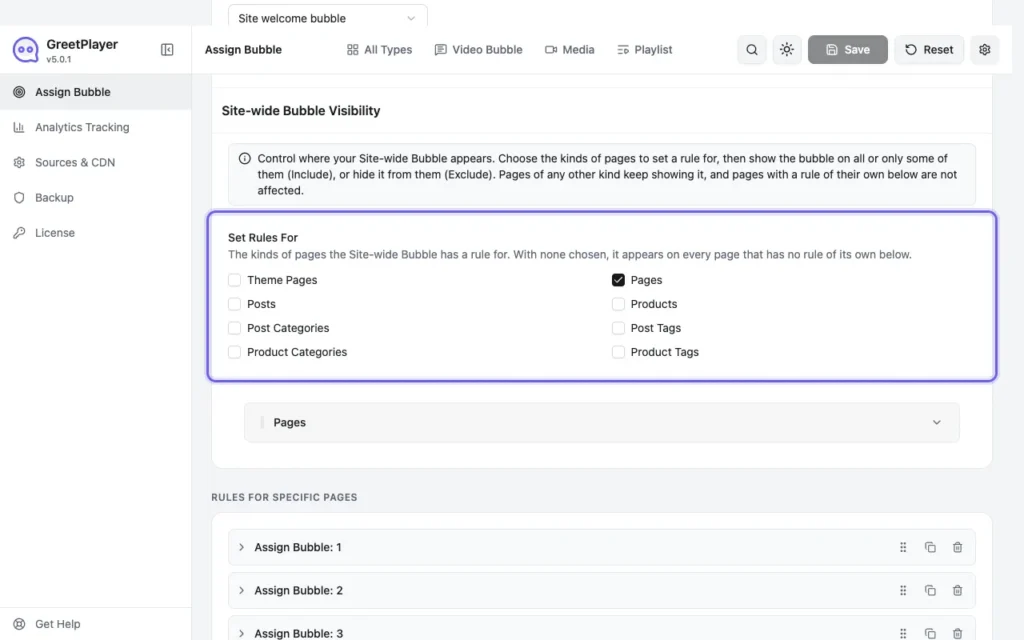Screen dimensions: 1024x640
Task: Open settings with the top-right gear icon
Action: [985, 50]
